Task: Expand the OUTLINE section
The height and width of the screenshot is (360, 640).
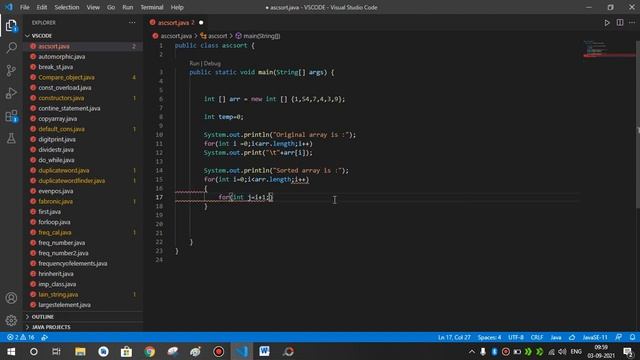Action: click(x=83, y=317)
